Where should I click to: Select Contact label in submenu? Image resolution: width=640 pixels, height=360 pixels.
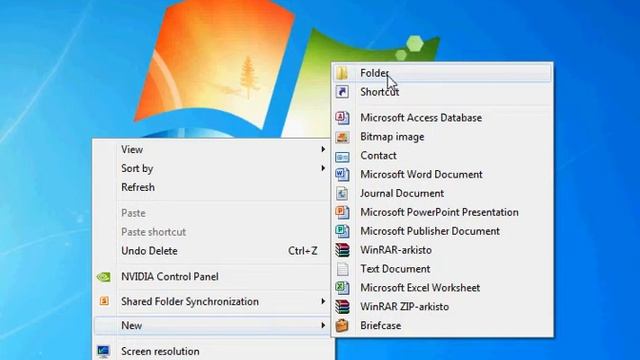point(378,156)
